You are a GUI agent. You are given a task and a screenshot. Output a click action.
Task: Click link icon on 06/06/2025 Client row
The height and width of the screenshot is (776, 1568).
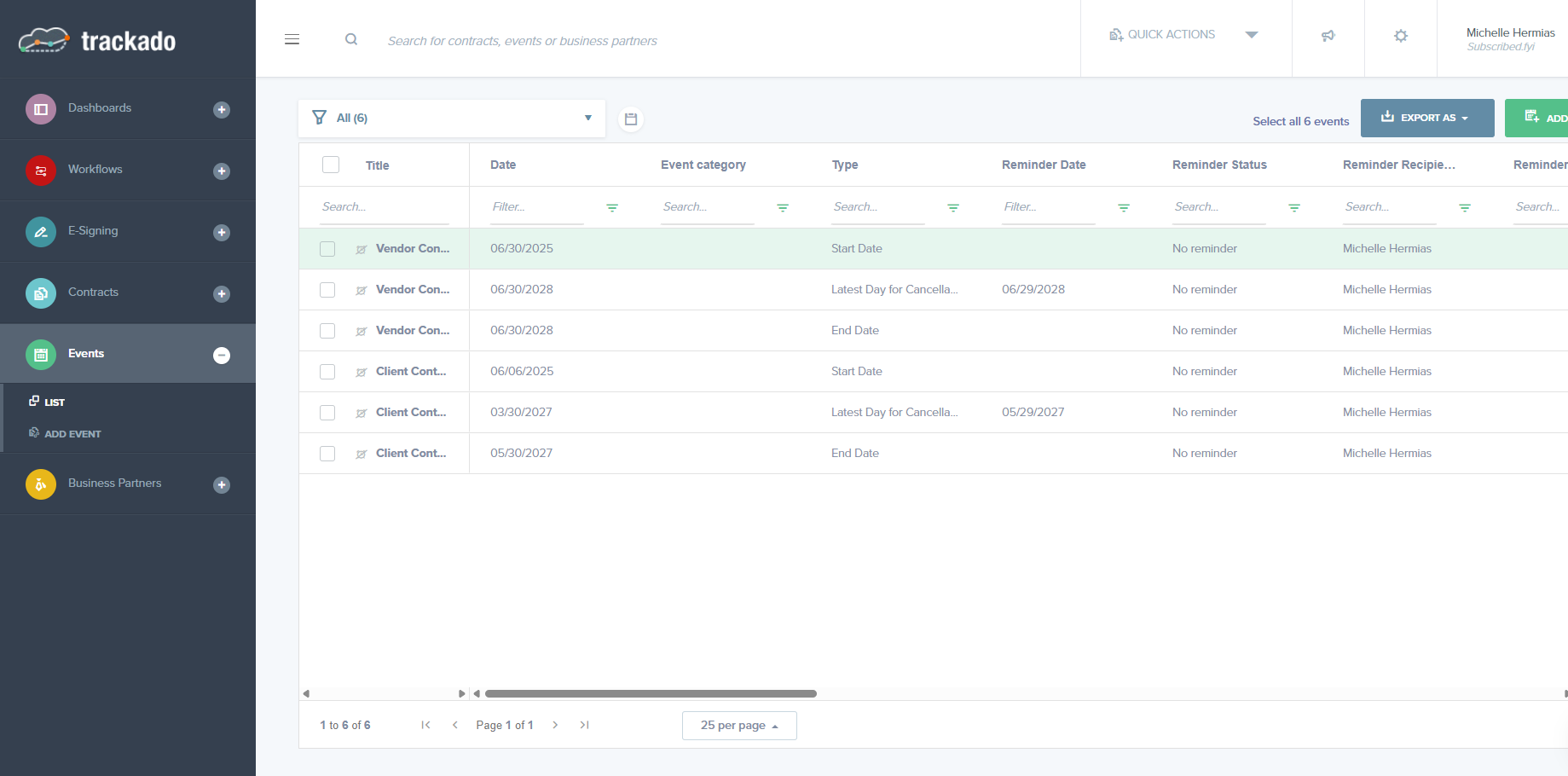tap(362, 373)
